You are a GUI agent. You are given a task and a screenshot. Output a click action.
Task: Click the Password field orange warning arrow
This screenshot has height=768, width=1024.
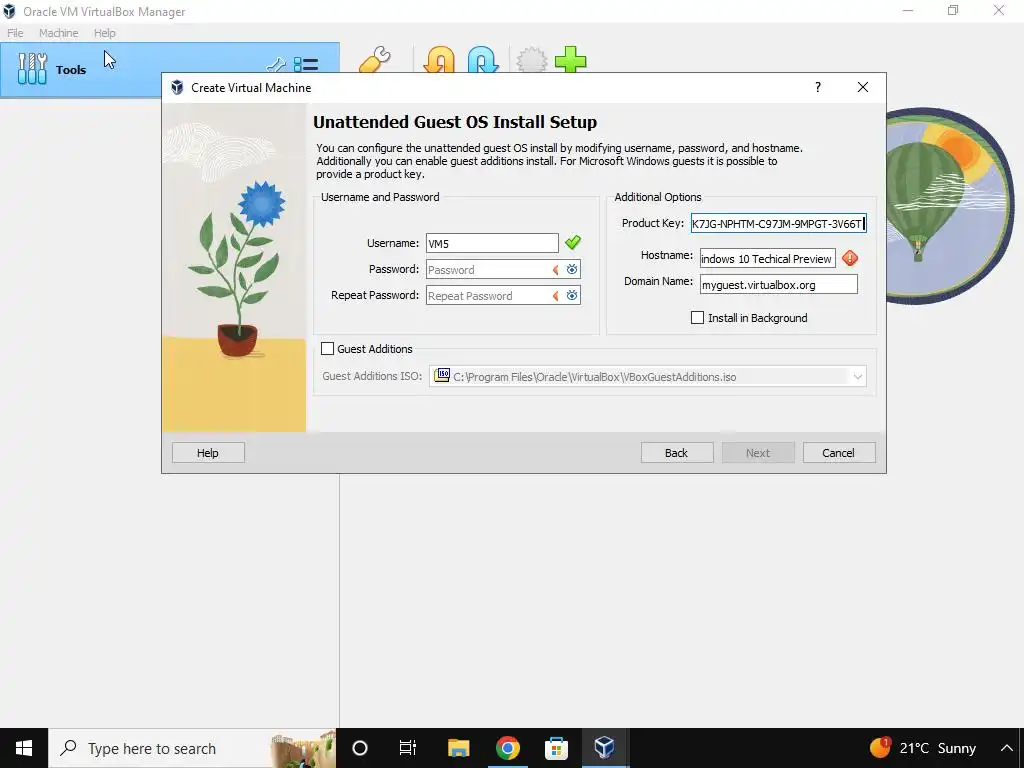point(556,270)
